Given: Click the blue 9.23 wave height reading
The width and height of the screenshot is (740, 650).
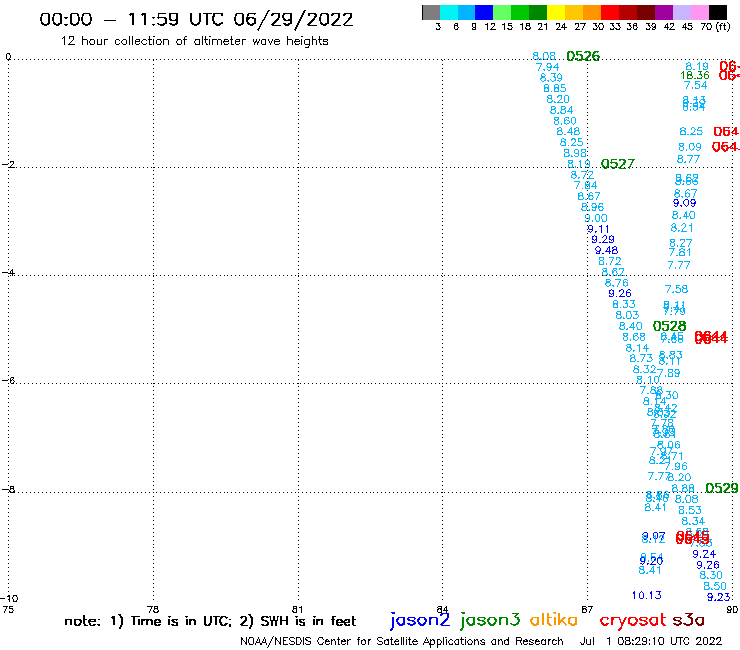Looking at the screenshot, I should click(719, 597).
